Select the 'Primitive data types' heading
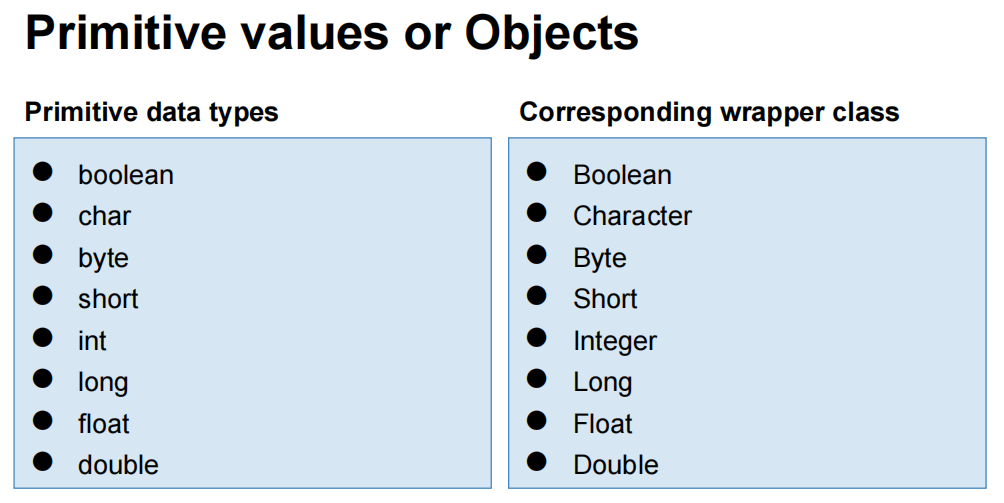Image resolution: width=1004 pixels, height=503 pixels. click(x=152, y=113)
